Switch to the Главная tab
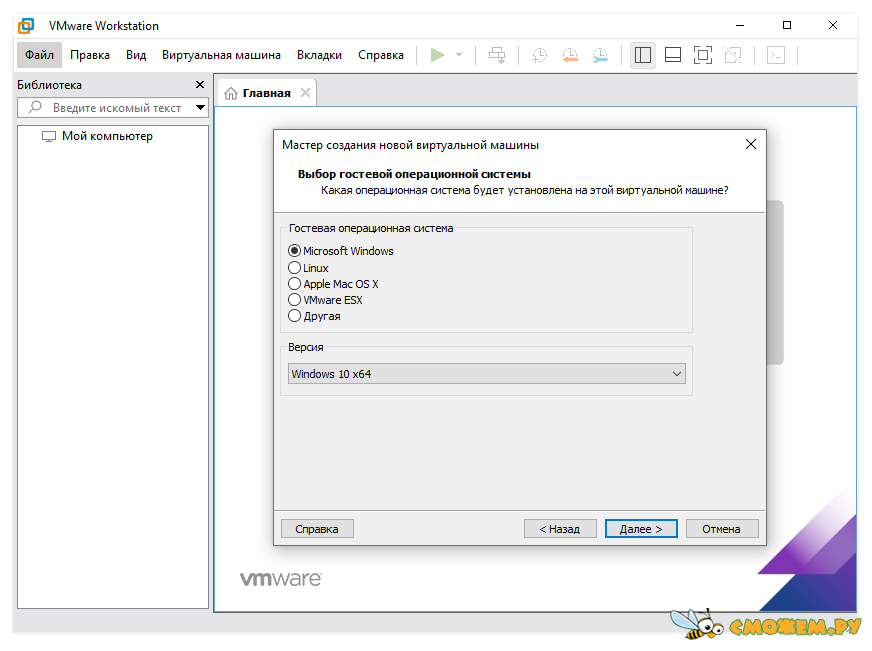Image resolution: width=872 pixels, height=651 pixels. [x=266, y=93]
